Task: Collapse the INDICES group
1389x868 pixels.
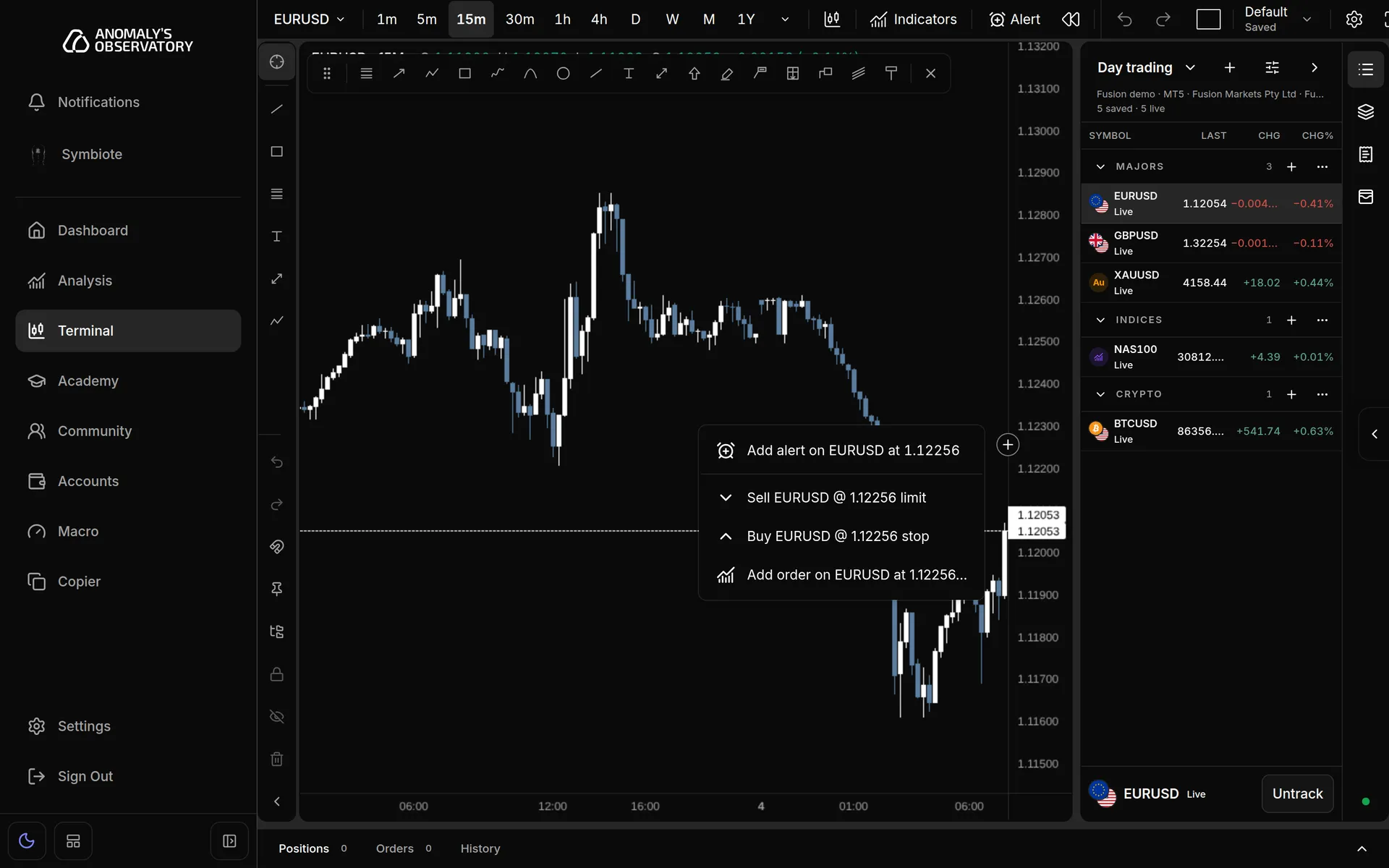Action: [x=1100, y=320]
